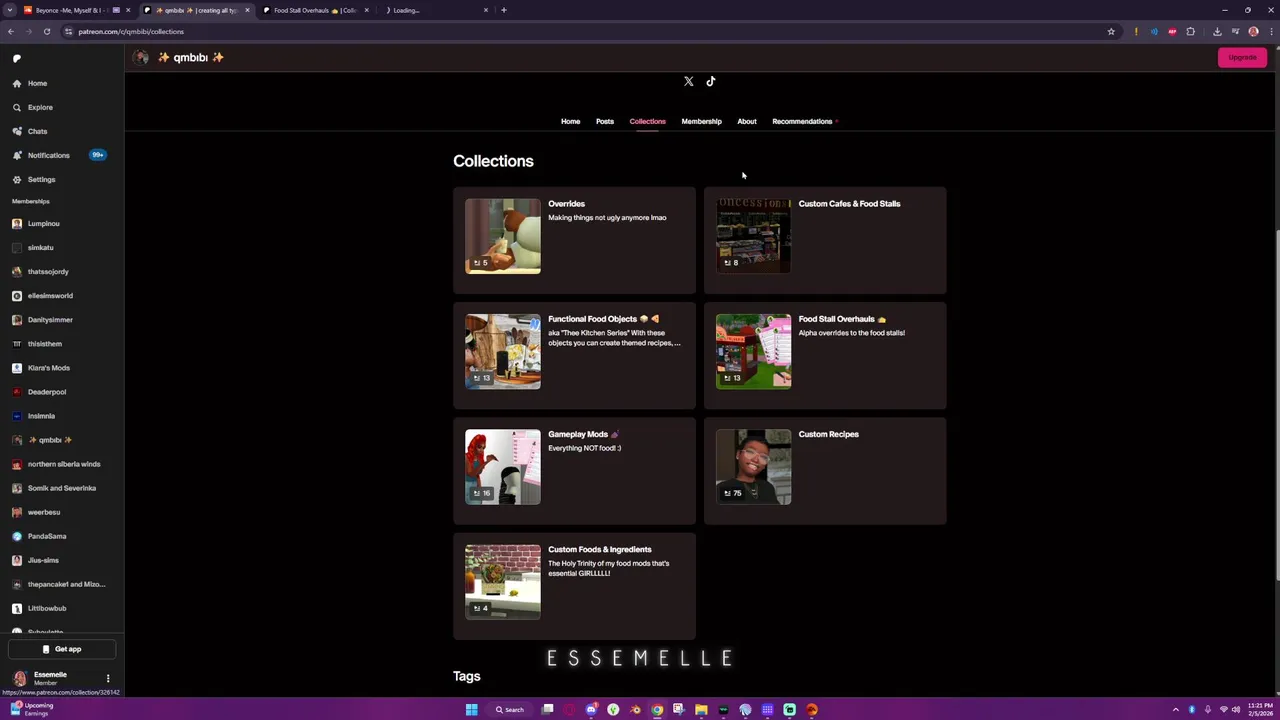Open the Recommendations tab
Viewport: 1280px width, 720px height.
(x=802, y=121)
